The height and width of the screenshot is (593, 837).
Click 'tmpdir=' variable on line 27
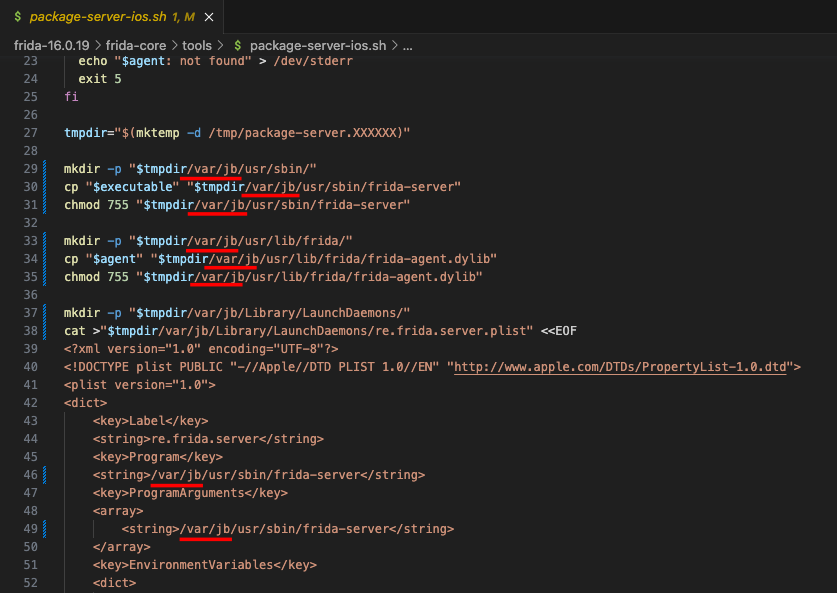[x=89, y=133]
